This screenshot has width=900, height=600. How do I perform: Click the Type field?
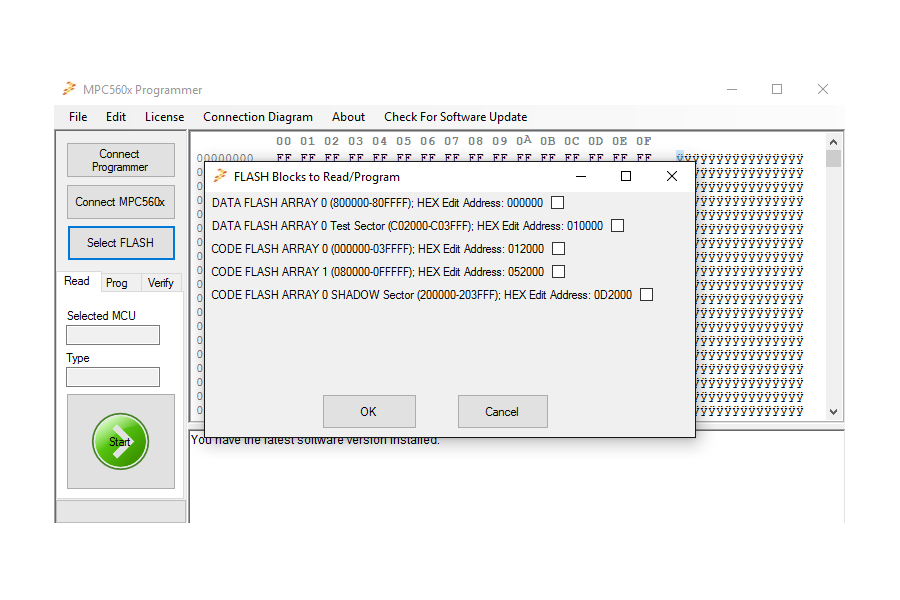113,377
